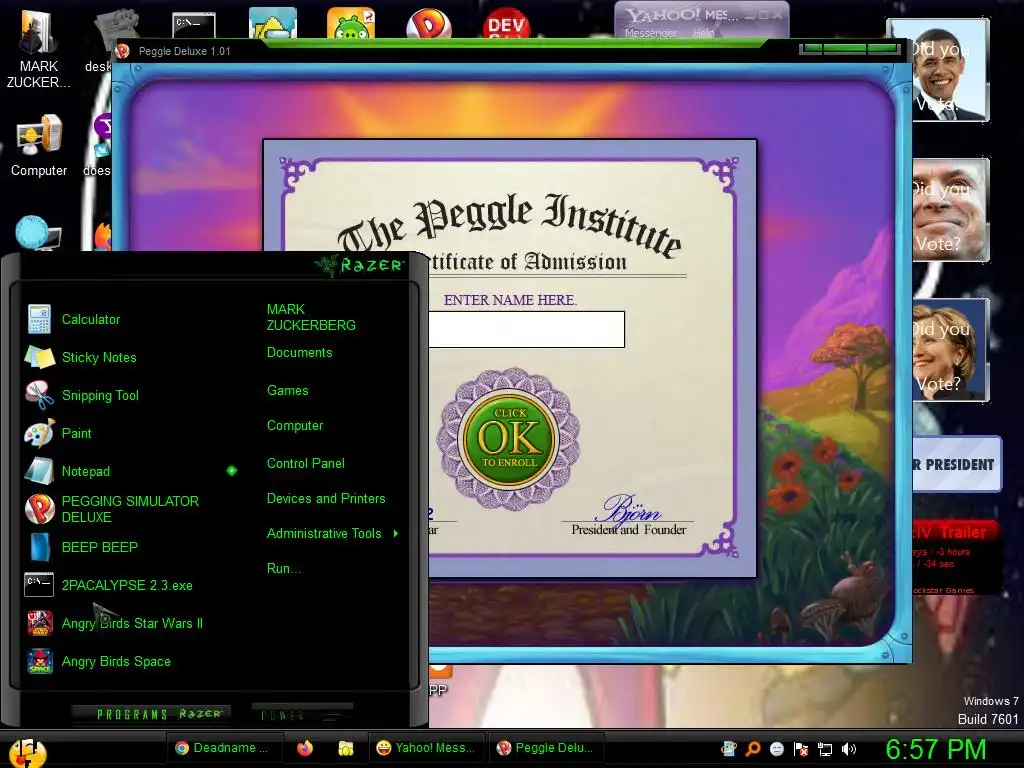Open the Computer desktop icon

pyautogui.click(x=39, y=145)
